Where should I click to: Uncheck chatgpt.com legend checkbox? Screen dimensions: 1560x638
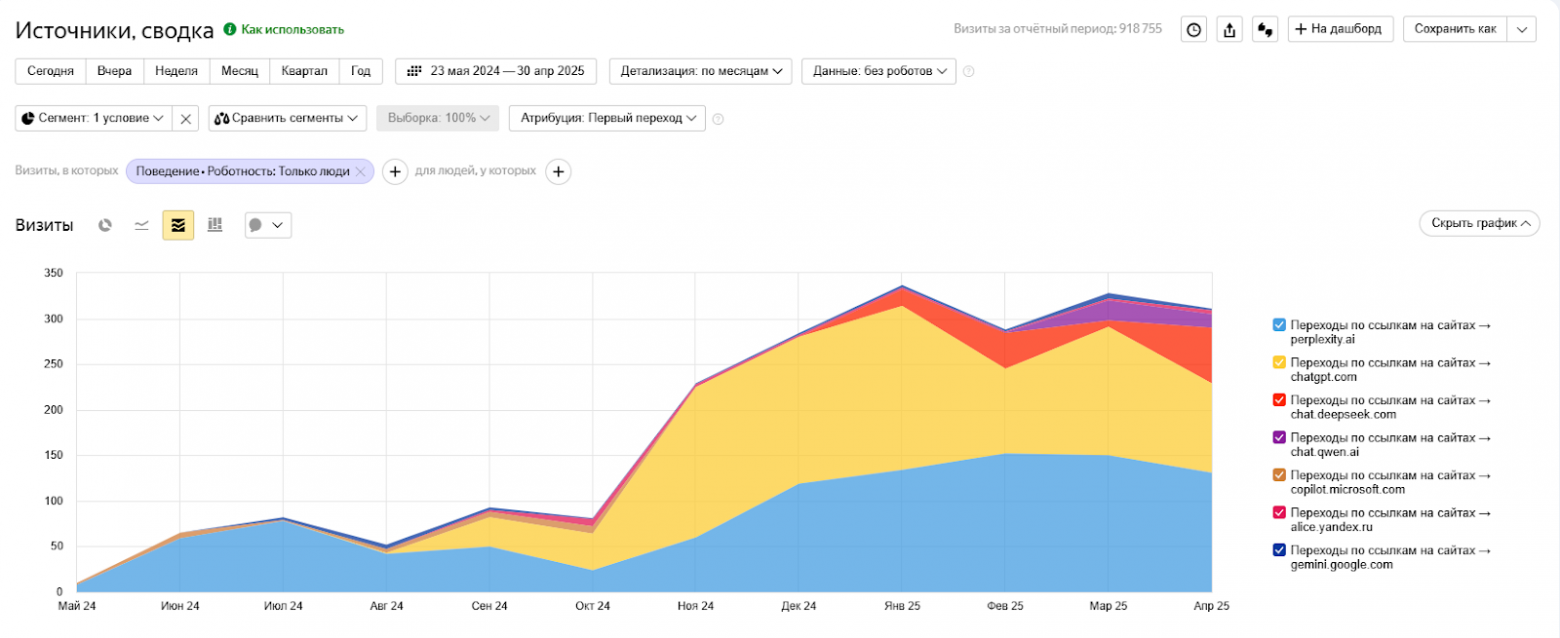[x=1279, y=362]
